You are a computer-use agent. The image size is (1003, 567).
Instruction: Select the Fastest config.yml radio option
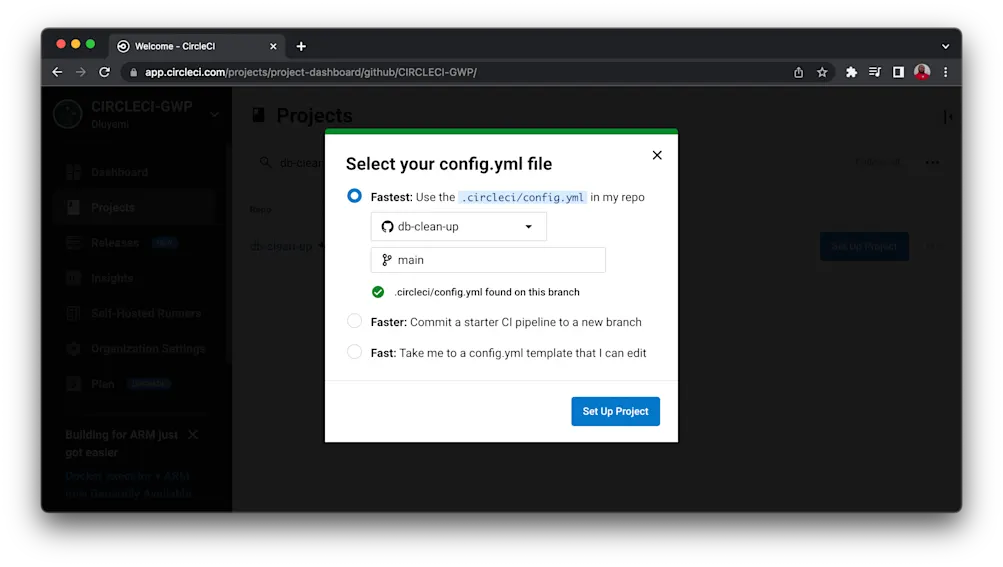point(354,196)
